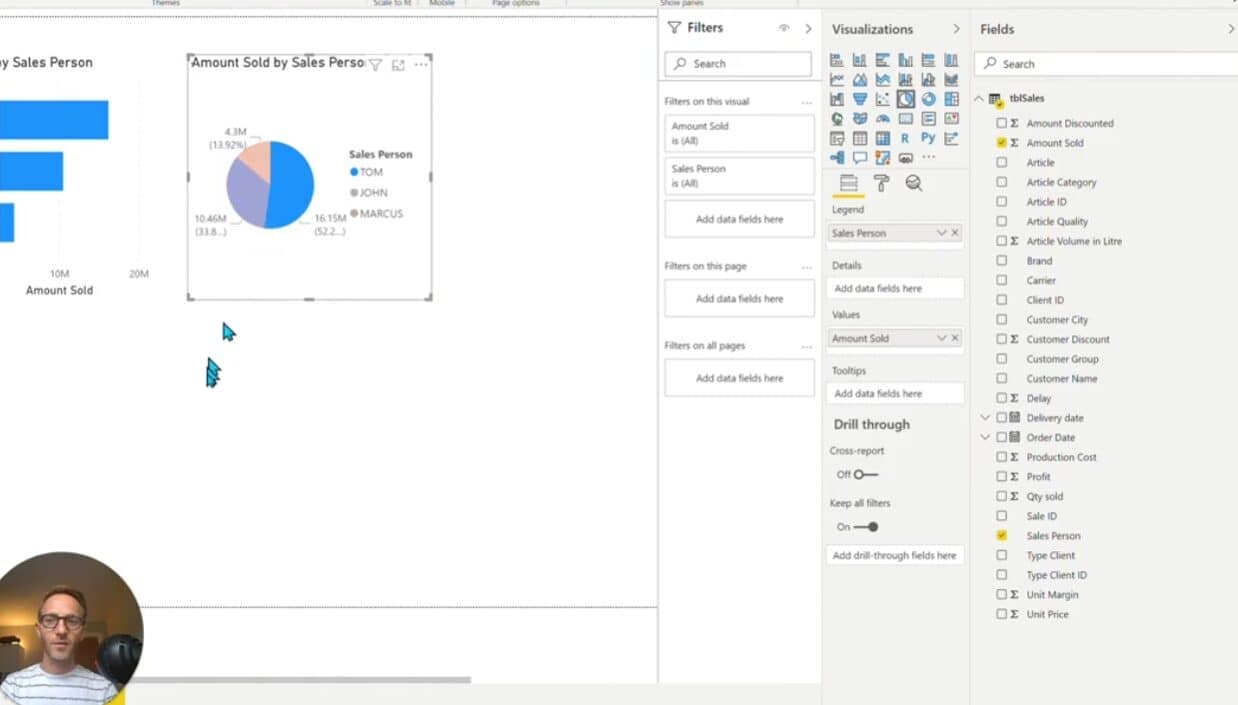
Task: Select the Donut chart visualization
Action: (928, 99)
